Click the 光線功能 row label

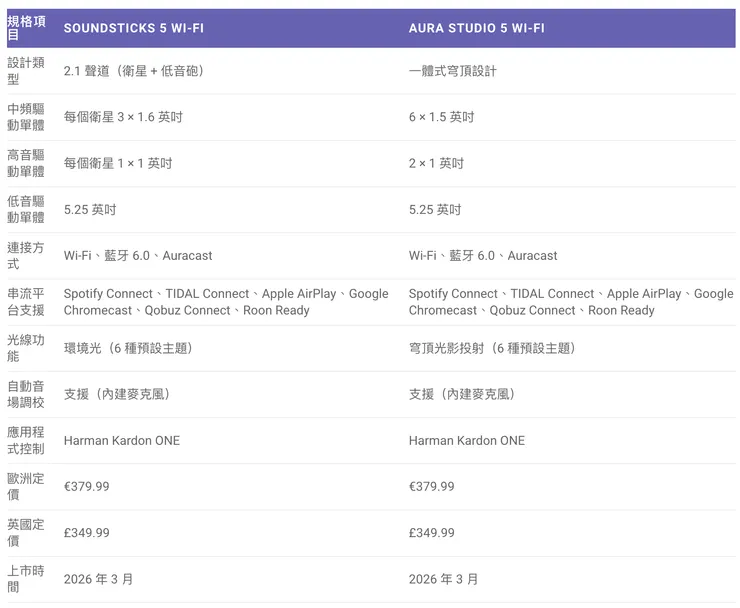pyautogui.click(x=26, y=348)
